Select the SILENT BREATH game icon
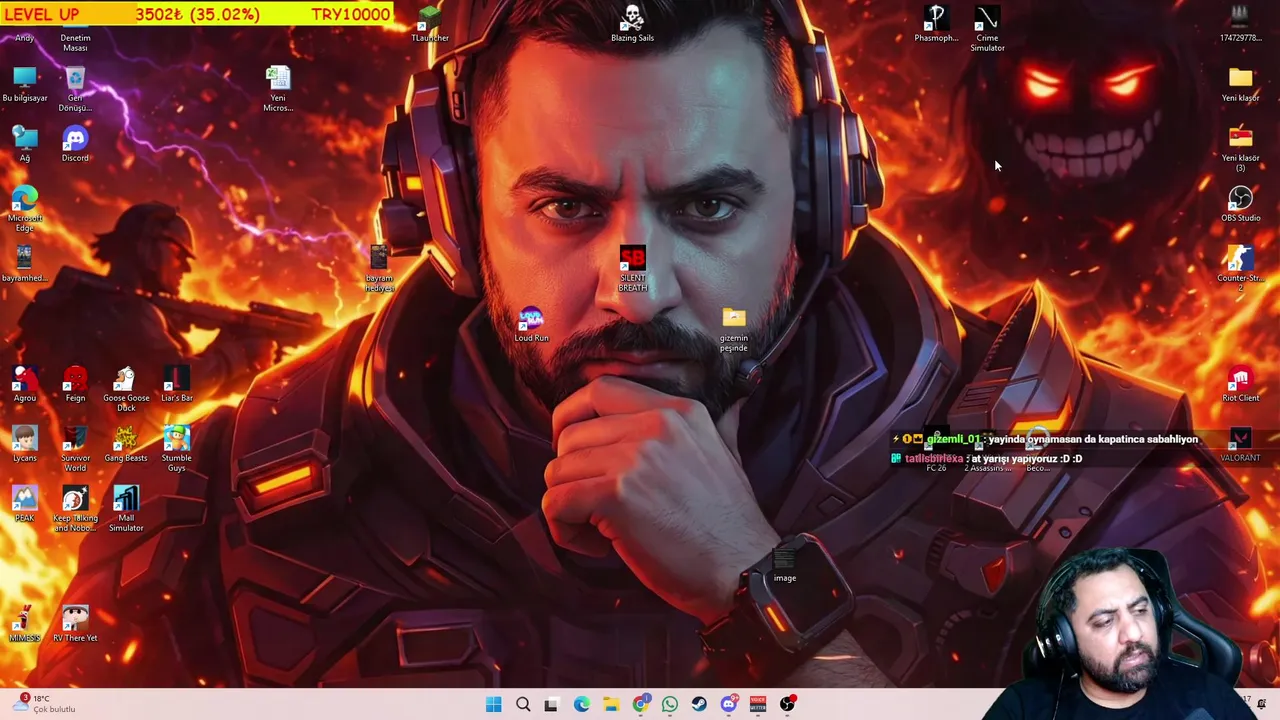This screenshot has height=720, width=1280. coord(632,270)
